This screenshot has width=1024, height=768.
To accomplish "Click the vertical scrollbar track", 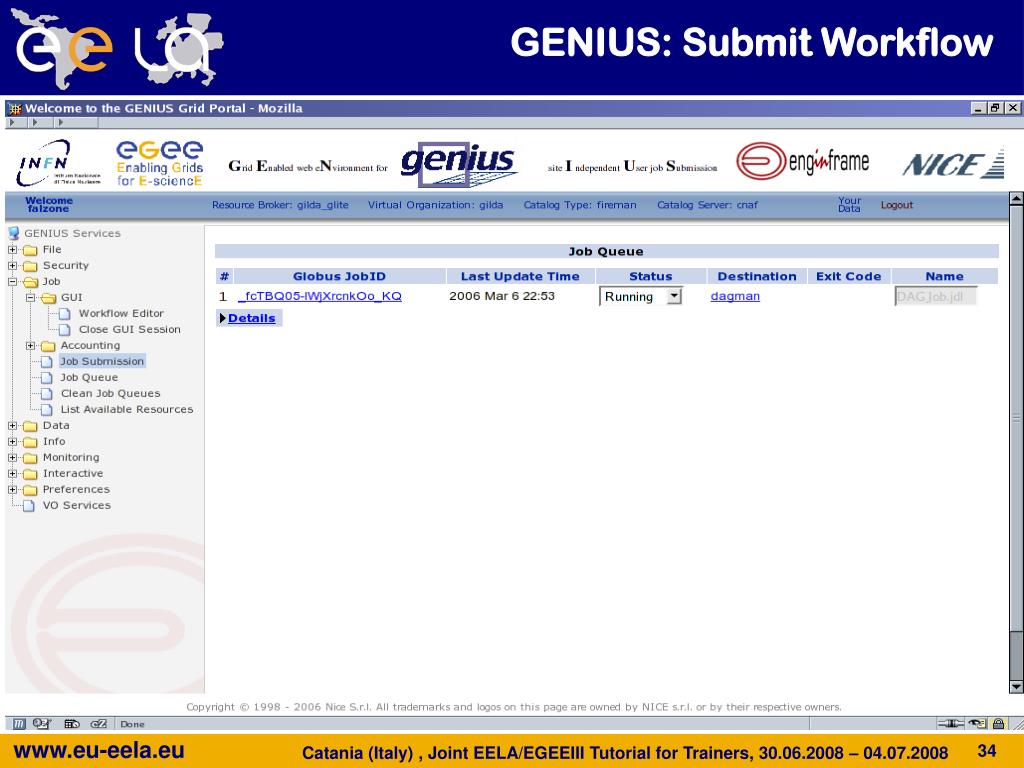I will click(x=1016, y=656).
